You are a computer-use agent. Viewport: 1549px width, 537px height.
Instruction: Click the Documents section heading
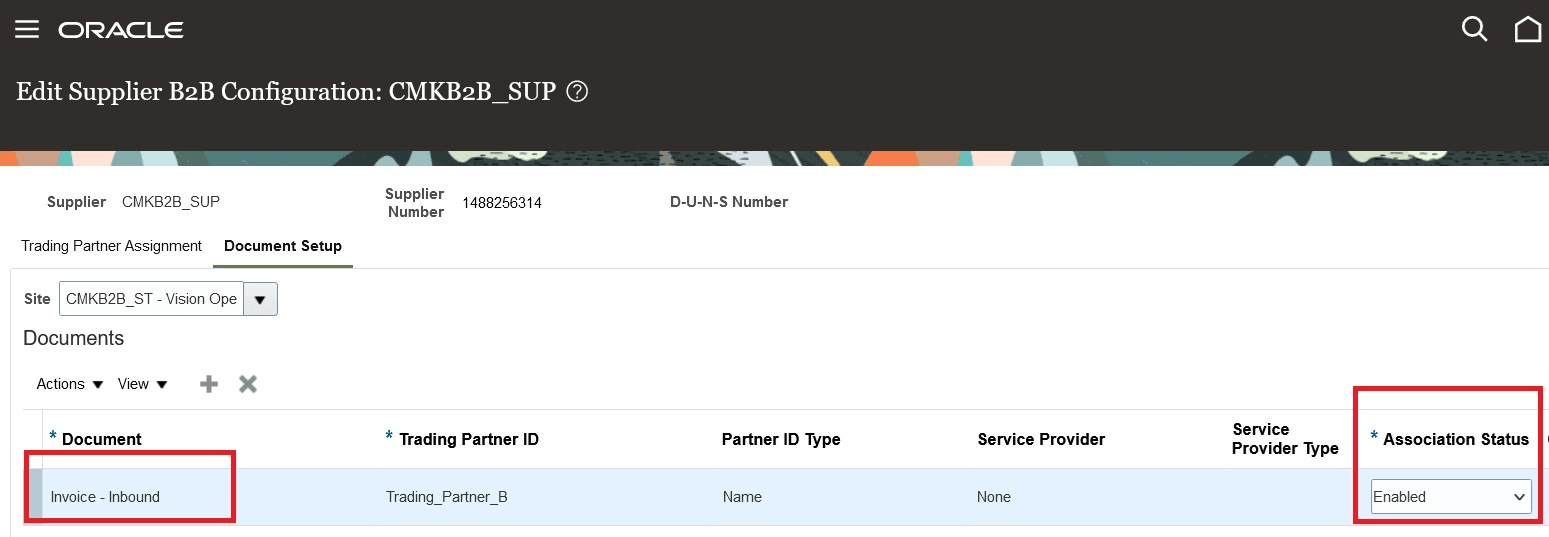74,338
